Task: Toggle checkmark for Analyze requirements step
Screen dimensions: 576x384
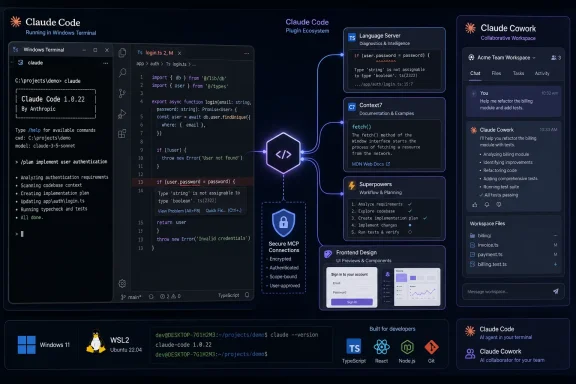Action: (x=410, y=204)
